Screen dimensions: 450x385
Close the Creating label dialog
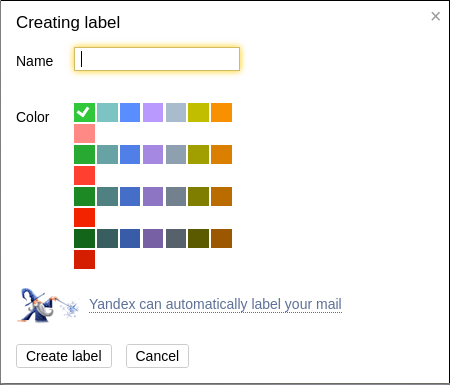(x=435, y=16)
